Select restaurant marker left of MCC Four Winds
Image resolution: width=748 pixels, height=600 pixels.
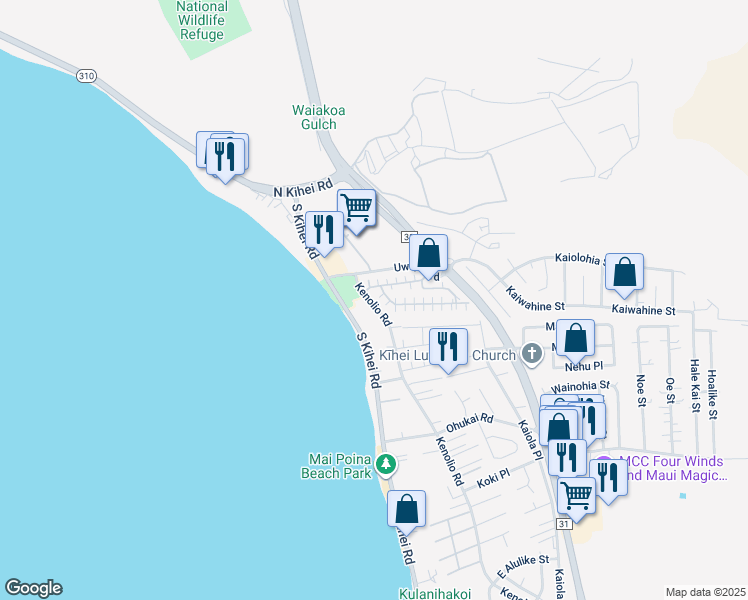click(567, 458)
